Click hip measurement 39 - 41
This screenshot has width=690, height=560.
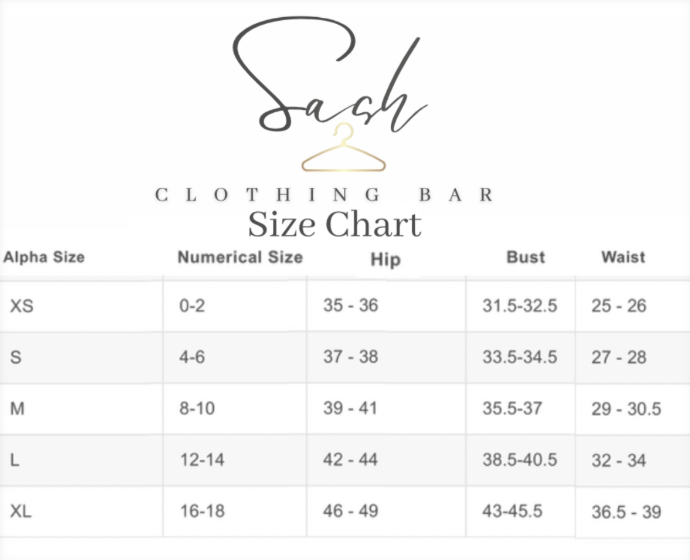click(350, 409)
